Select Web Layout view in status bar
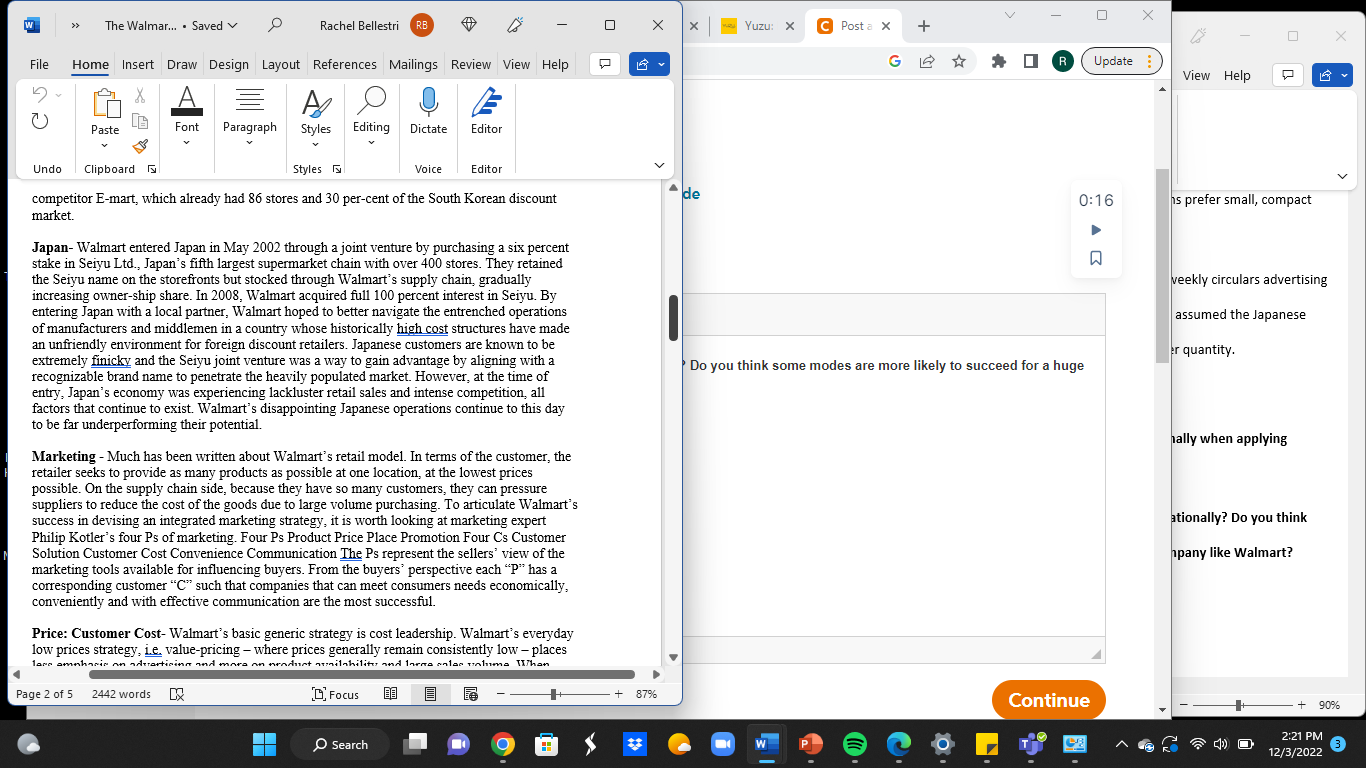This screenshot has height=768, width=1366. pyautogui.click(x=468, y=693)
